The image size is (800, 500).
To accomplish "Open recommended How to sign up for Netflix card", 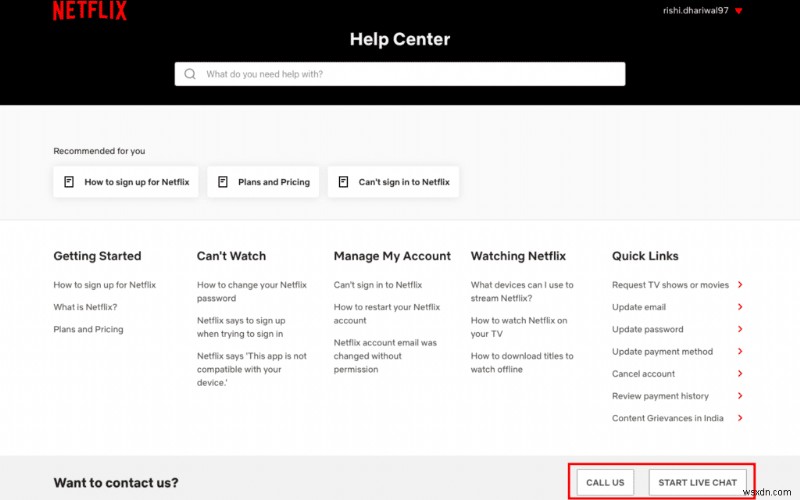I will (126, 182).
